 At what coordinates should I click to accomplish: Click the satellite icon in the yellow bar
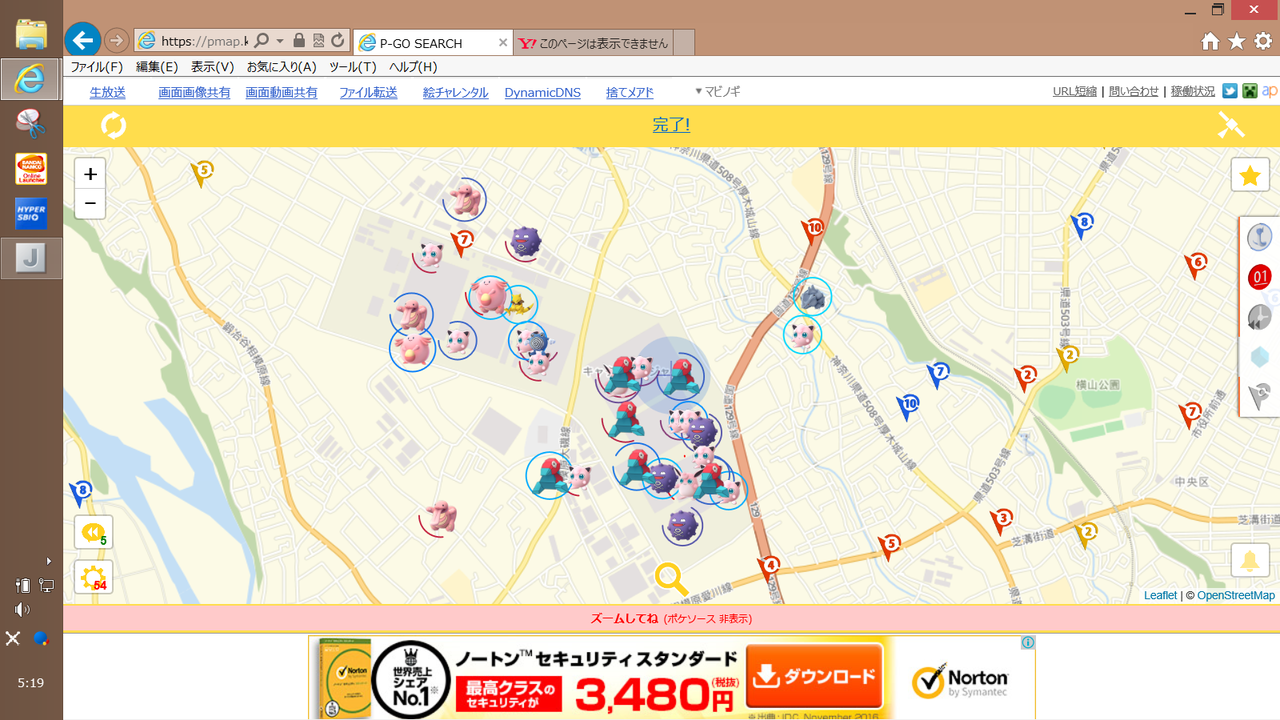coord(1230,125)
